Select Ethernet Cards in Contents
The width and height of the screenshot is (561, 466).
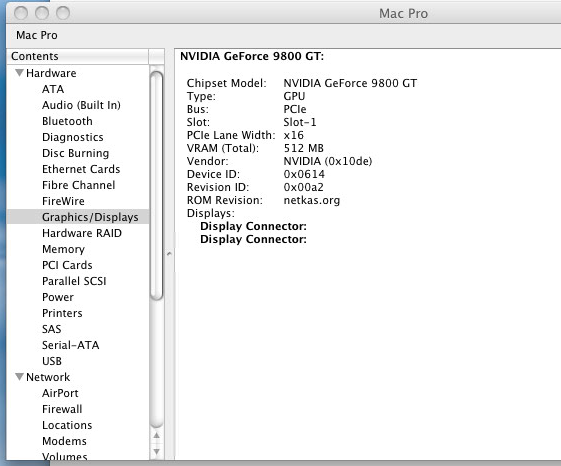coord(81,169)
